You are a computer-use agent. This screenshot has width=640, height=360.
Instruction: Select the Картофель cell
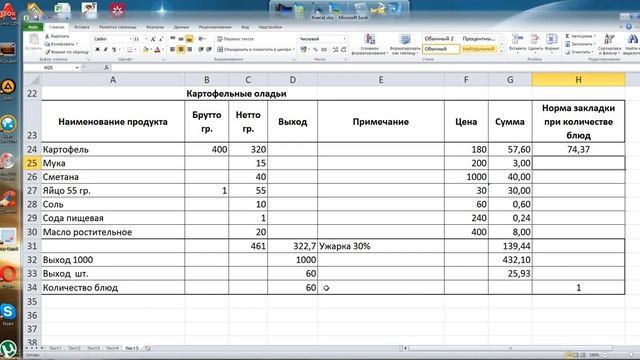[x=113, y=149]
